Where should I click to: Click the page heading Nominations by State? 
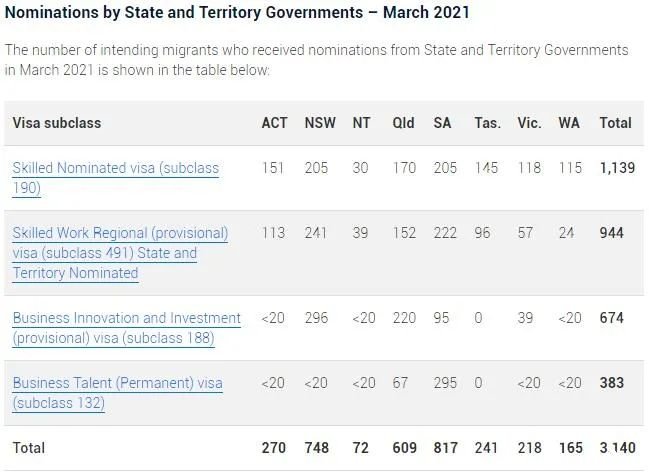click(237, 12)
